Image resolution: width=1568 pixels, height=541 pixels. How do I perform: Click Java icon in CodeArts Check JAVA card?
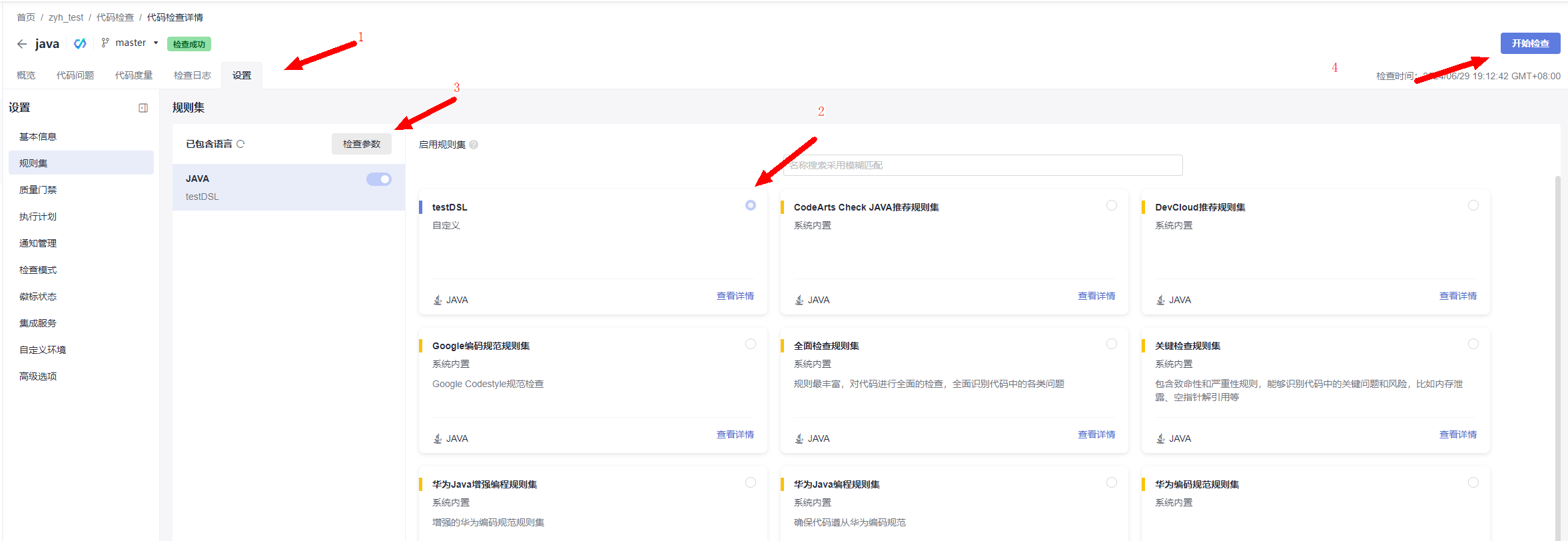click(x=799, y=300)
